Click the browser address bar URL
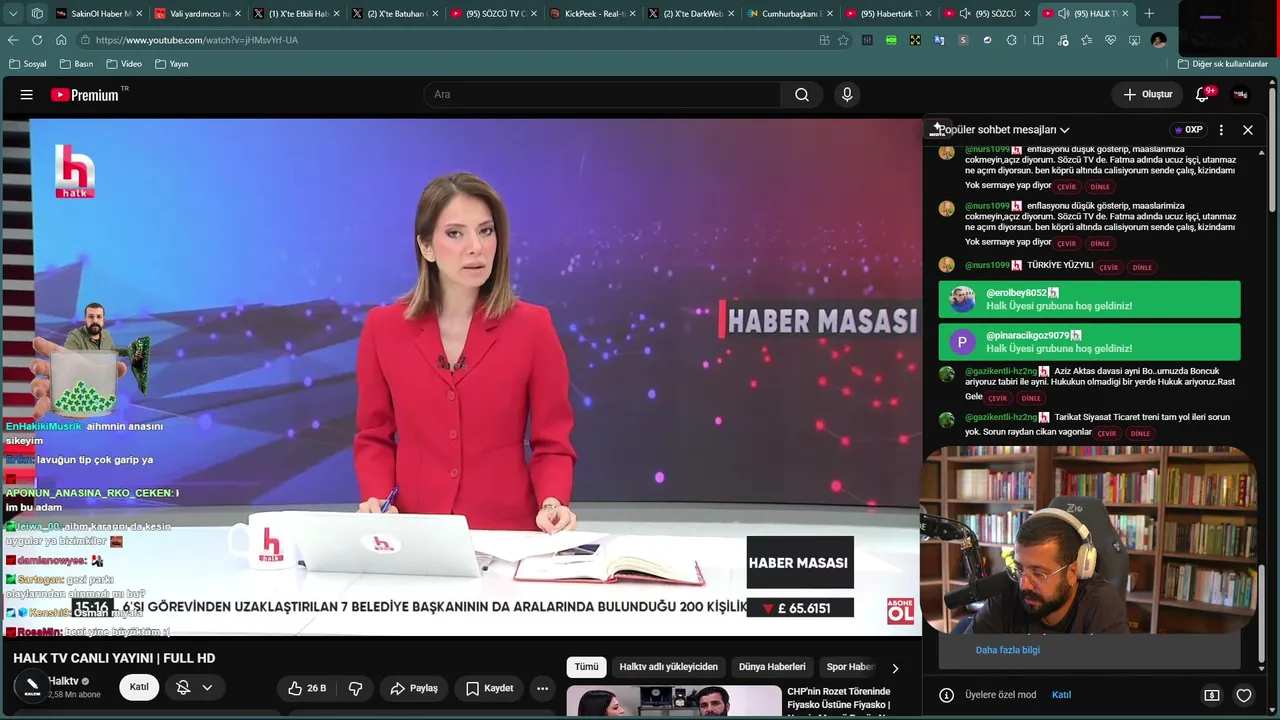 point(197,40)
